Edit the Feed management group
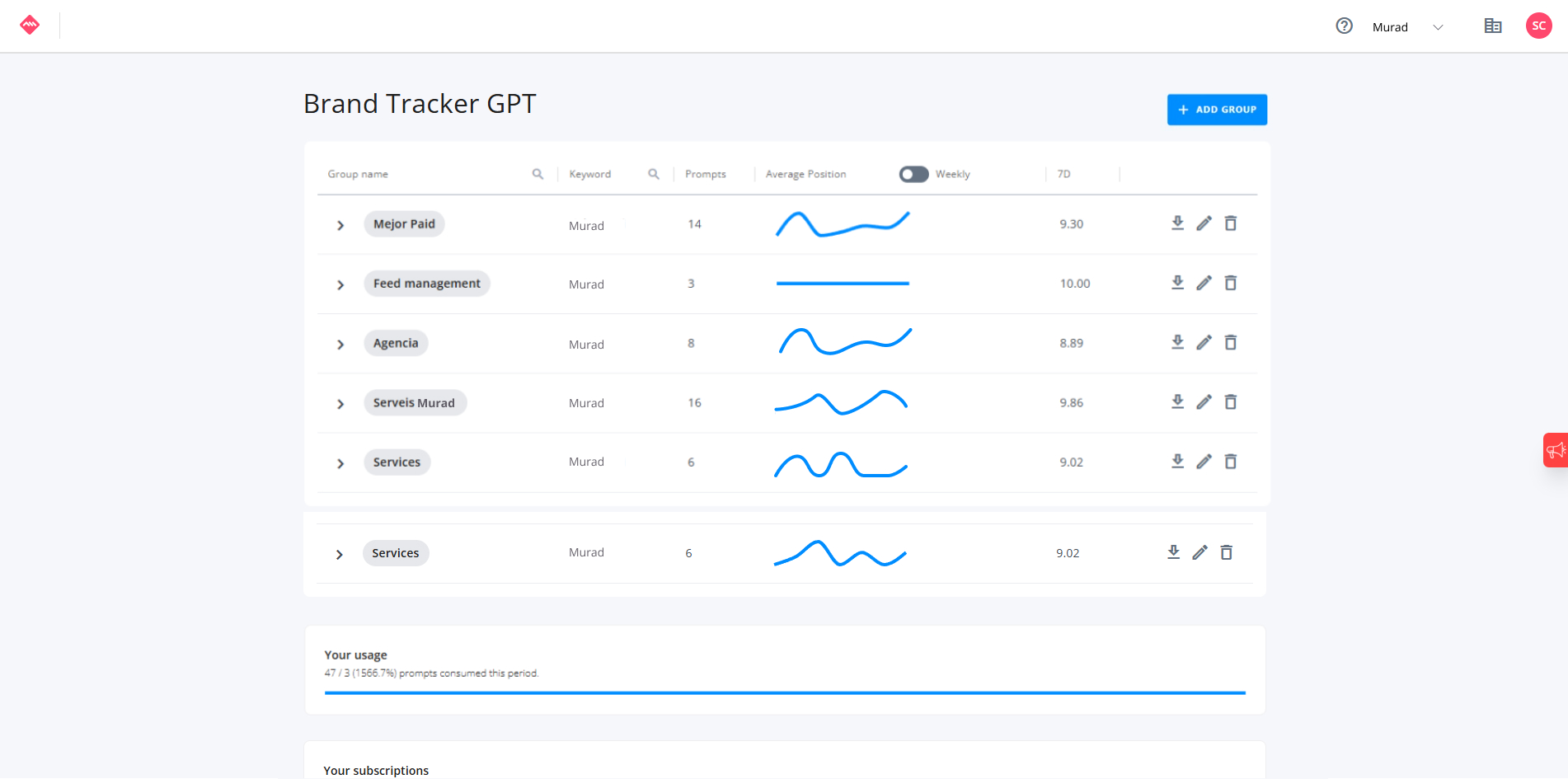The width and height of the screenshot is (1568, 779). 1204,283
